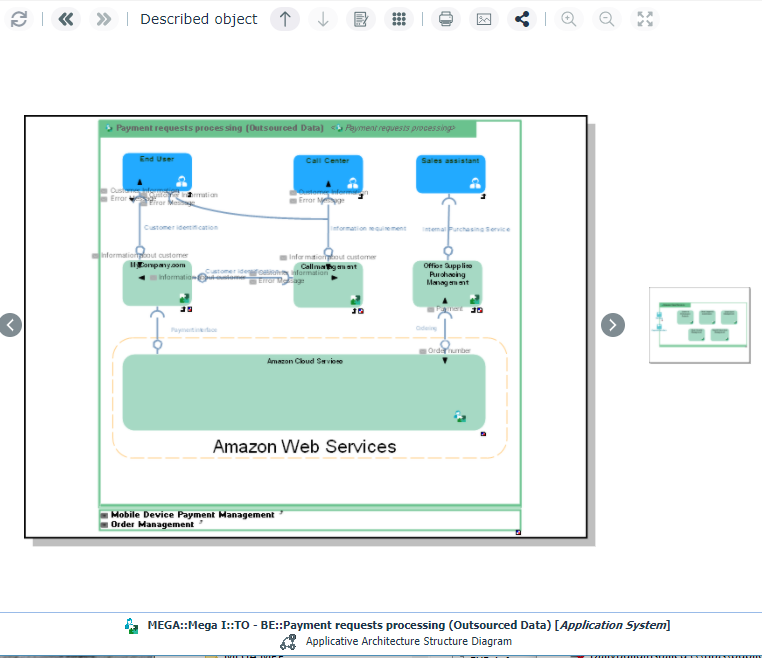
Task: Click the fit-to-screen expand icon
Action: click(645, 19)
